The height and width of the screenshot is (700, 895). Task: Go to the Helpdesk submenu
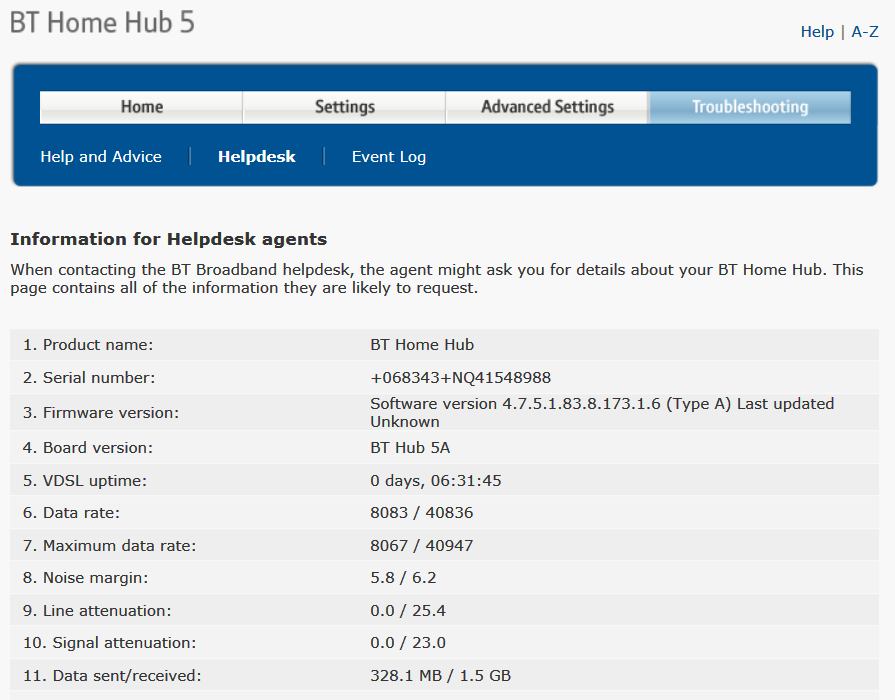pyautogui.click(x=257, y=156)
